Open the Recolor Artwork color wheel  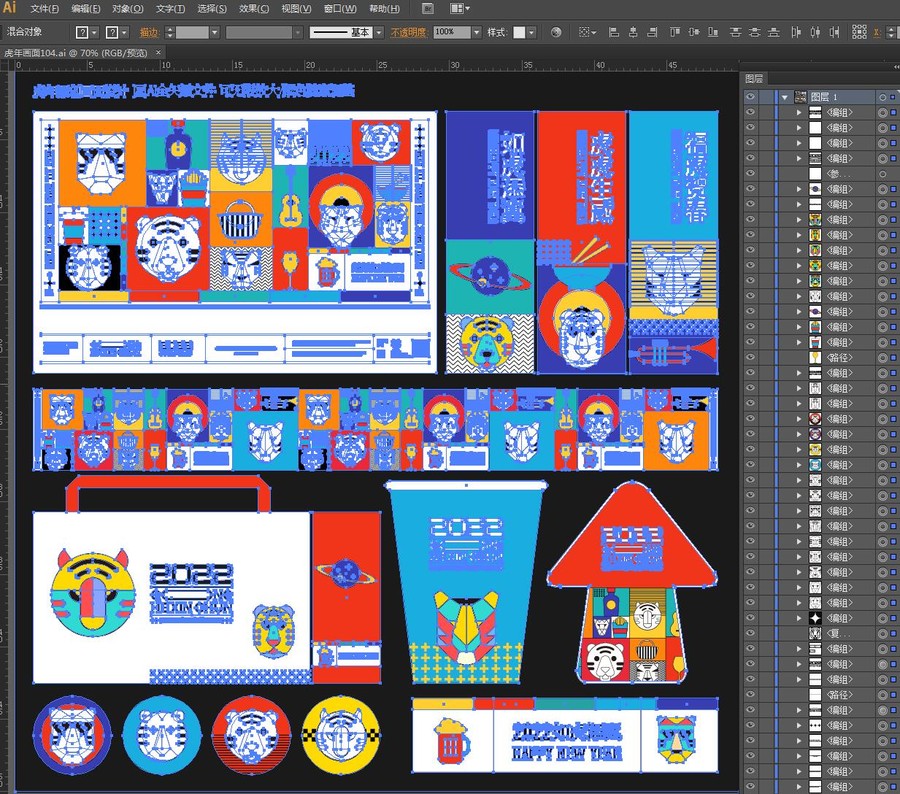point(556,33)
